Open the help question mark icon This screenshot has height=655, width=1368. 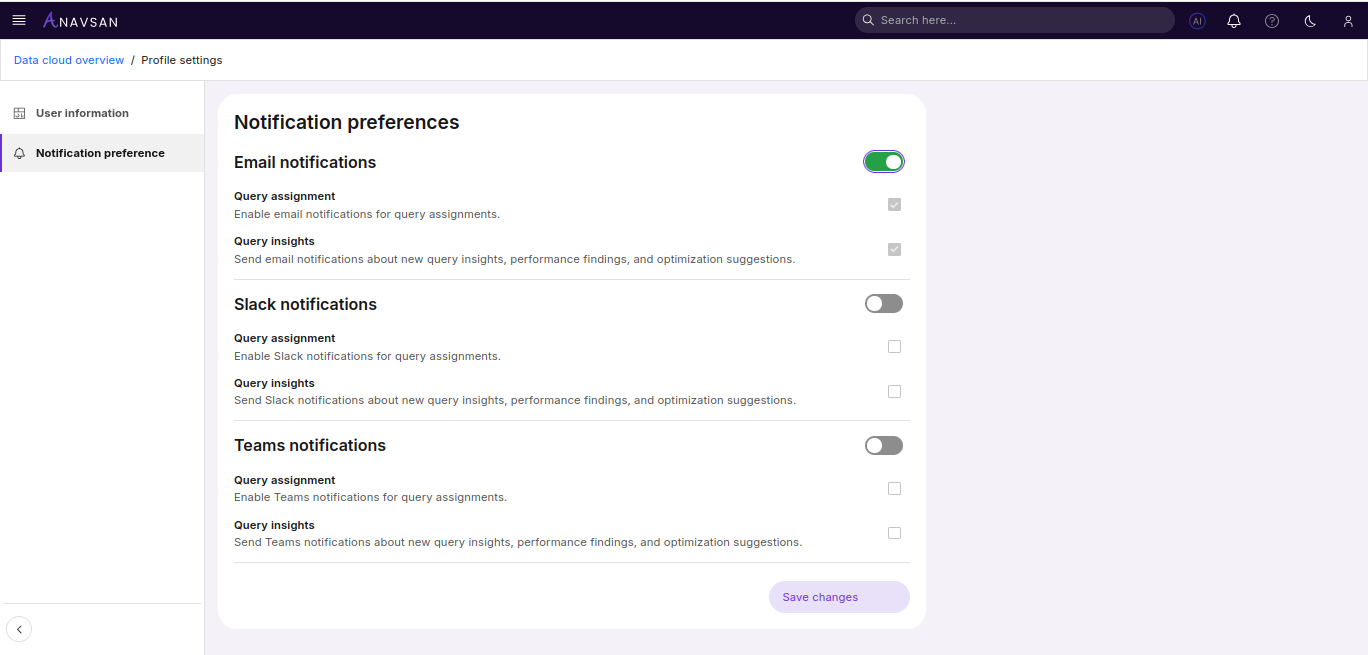pos(1271,20)
